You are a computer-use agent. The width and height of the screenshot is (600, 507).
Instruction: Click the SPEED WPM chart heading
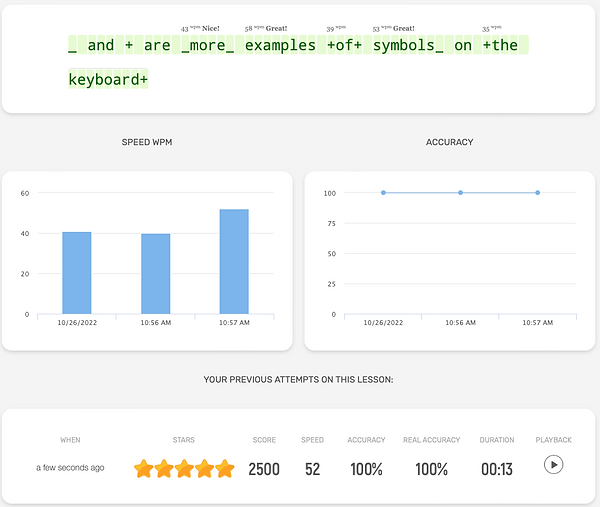[147, 143]
